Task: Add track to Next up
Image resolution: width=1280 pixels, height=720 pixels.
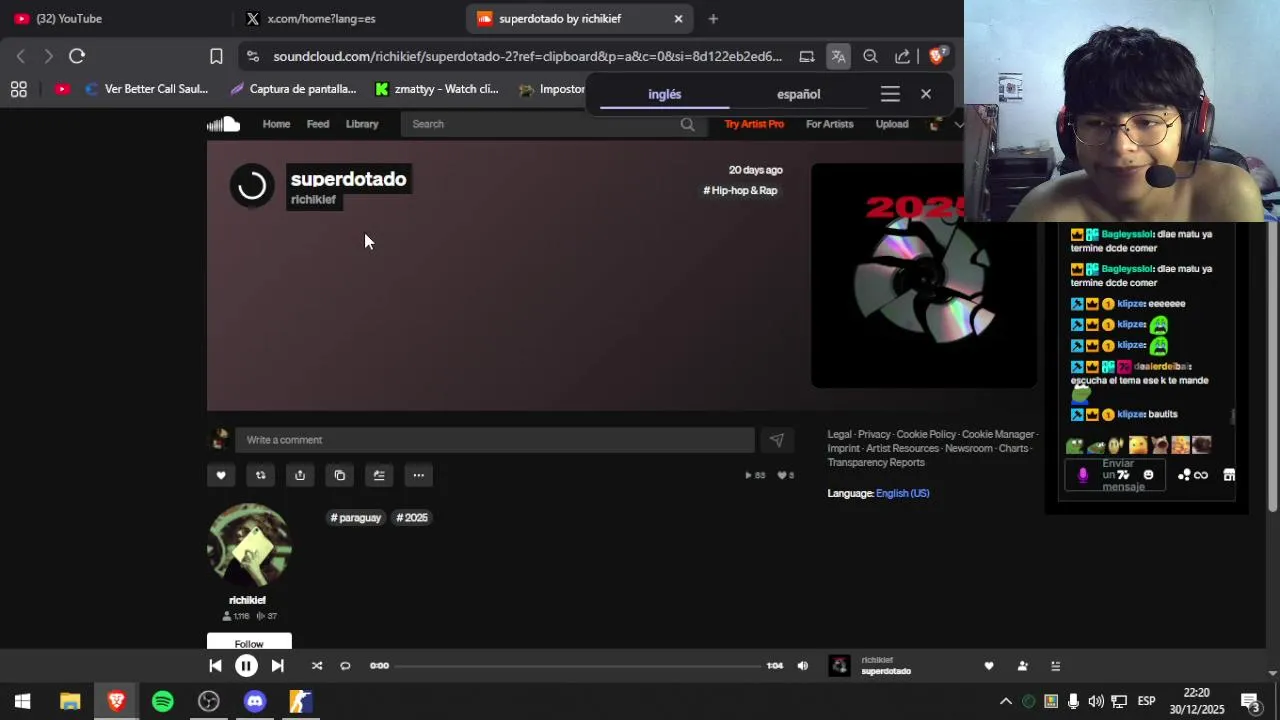Action: pyautogui.click(x=379, y=475)
